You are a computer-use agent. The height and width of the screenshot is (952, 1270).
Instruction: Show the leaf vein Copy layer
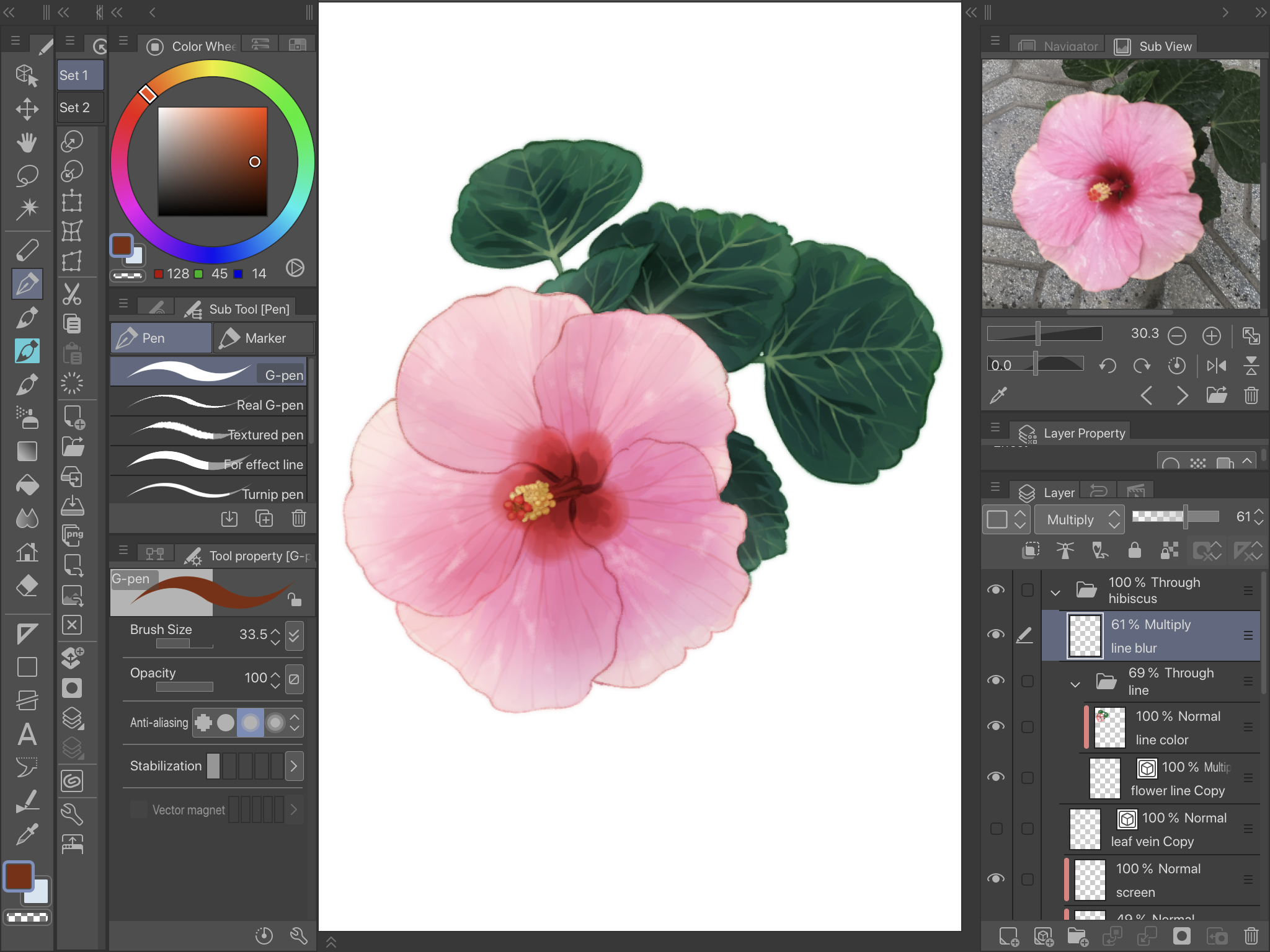click(996, 829)
